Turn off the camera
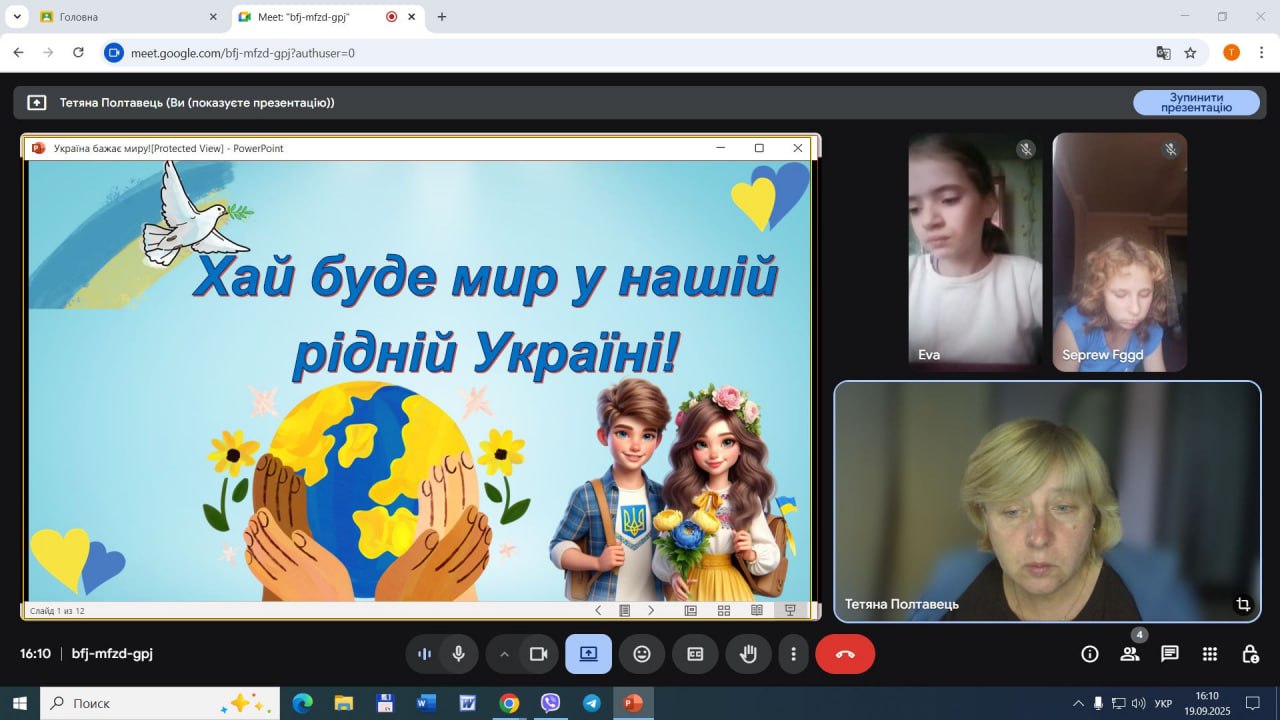1280x720 pixels. pos(539,654)
